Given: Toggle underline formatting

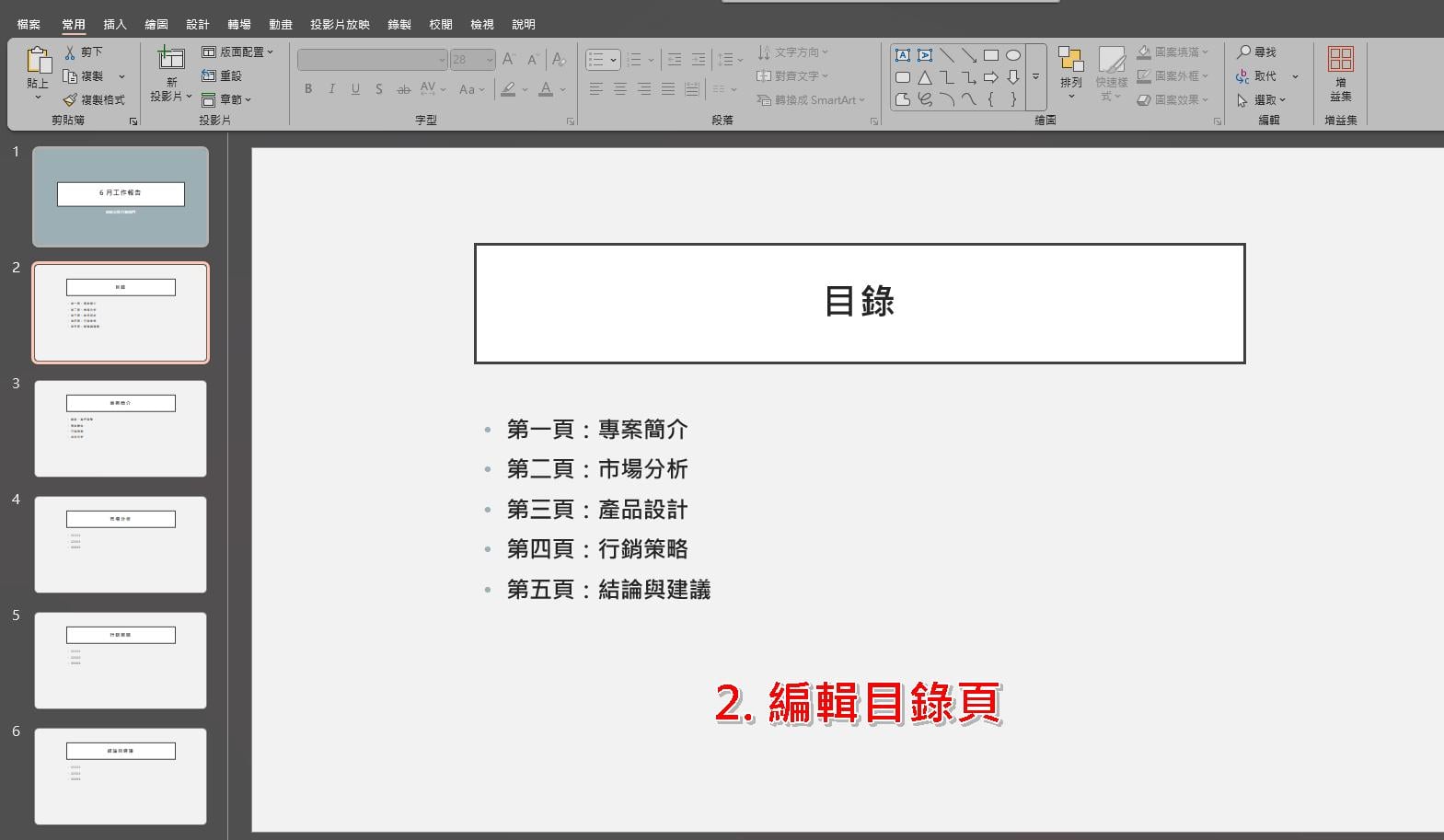Looking at the screenshot, I should [355, 89].
